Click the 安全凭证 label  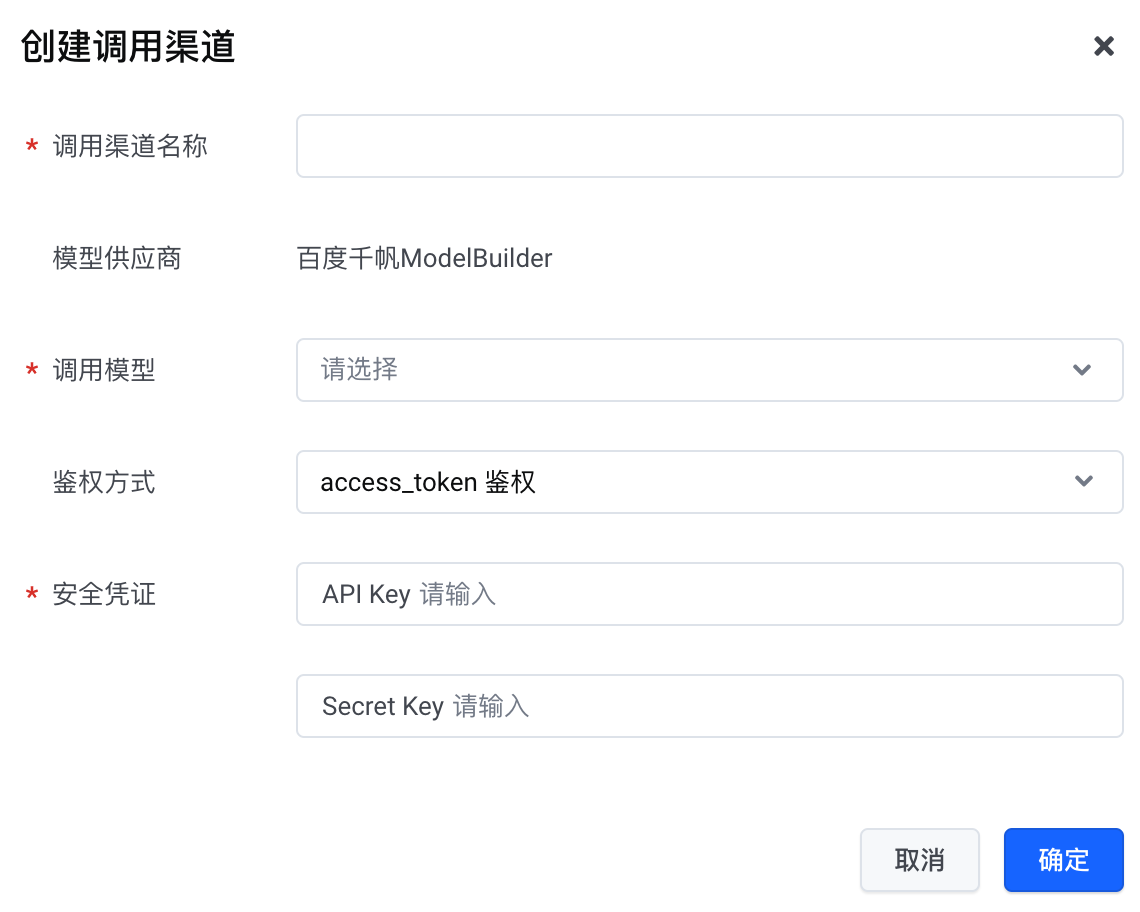click(x=104, y=593)
